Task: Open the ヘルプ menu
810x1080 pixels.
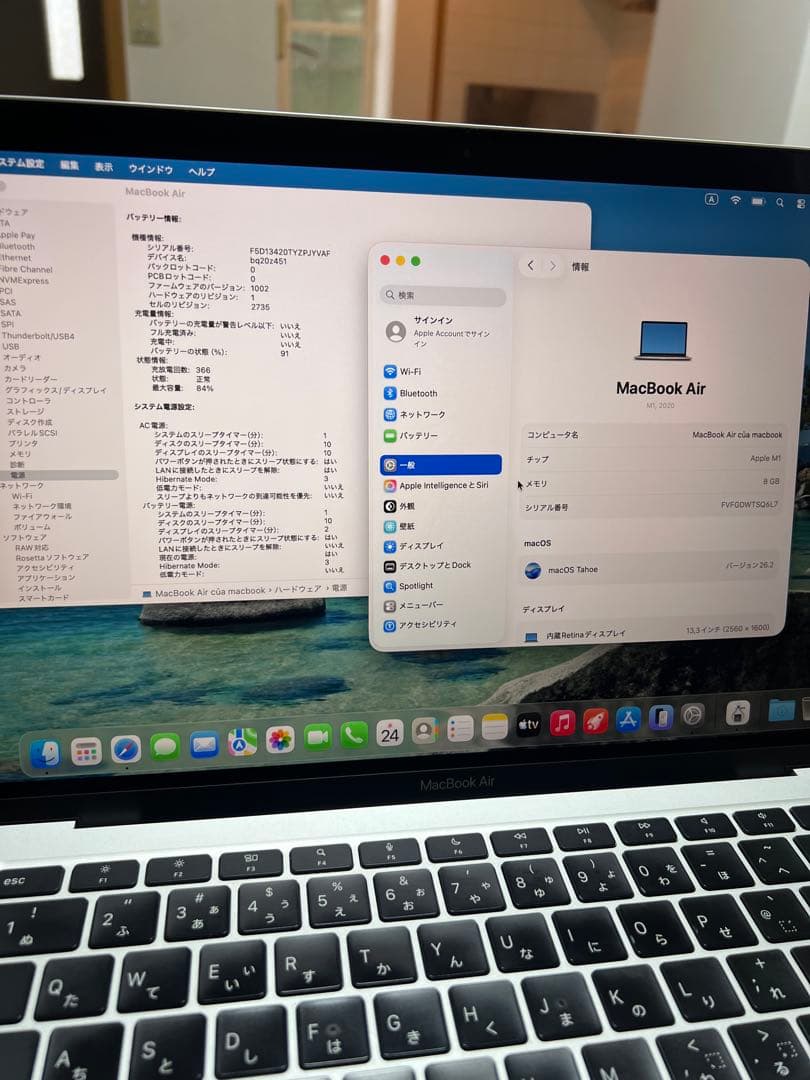Action: tap(200, 171)
